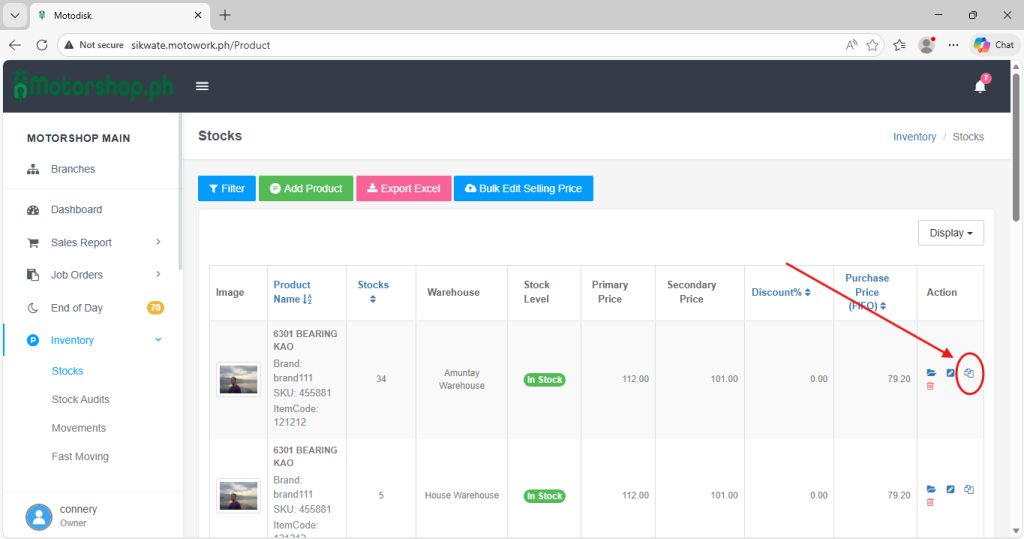The image size is (1024, 539).
Task: Click the notification bell icon
Action: 980,86
